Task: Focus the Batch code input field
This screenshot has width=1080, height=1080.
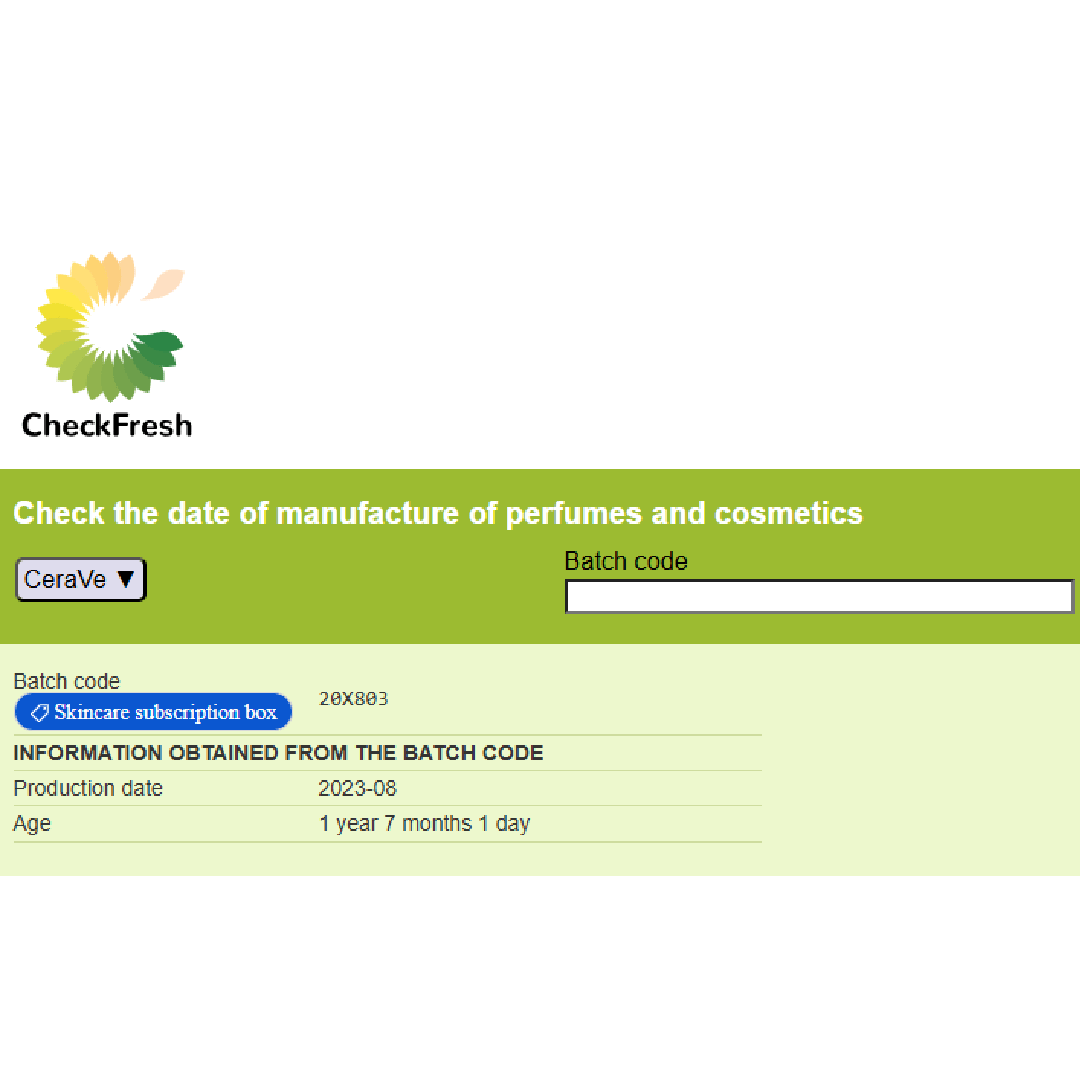Action: (819, 596)
